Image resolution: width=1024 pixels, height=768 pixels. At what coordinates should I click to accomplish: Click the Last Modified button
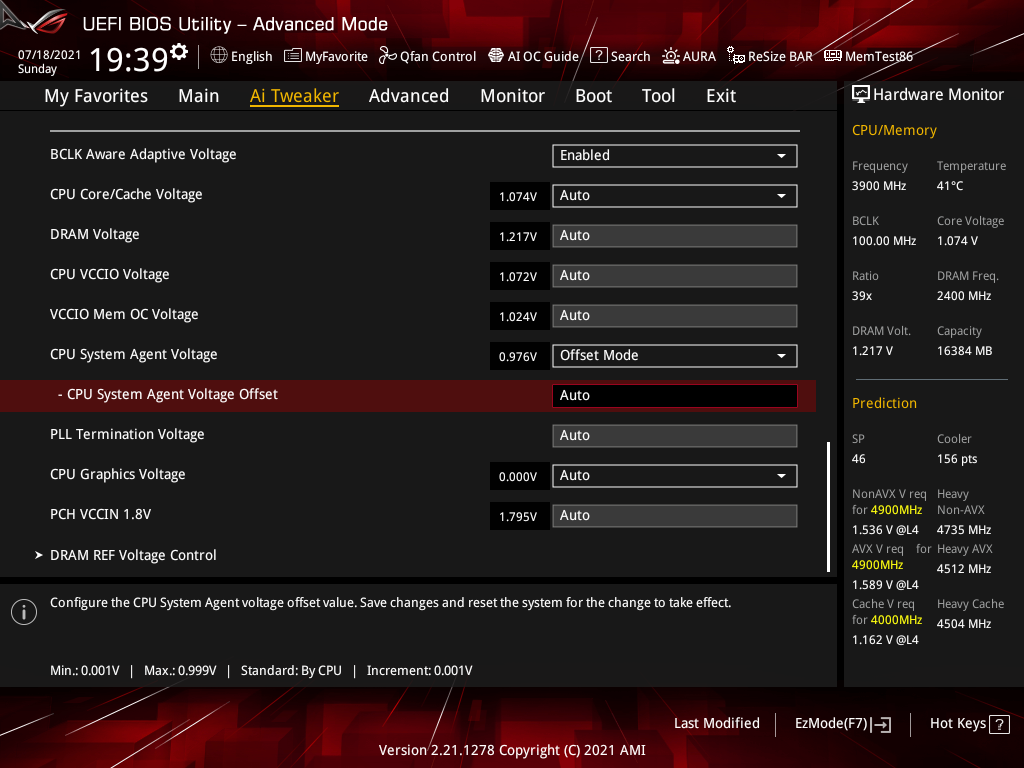click(x=716, y=723)
